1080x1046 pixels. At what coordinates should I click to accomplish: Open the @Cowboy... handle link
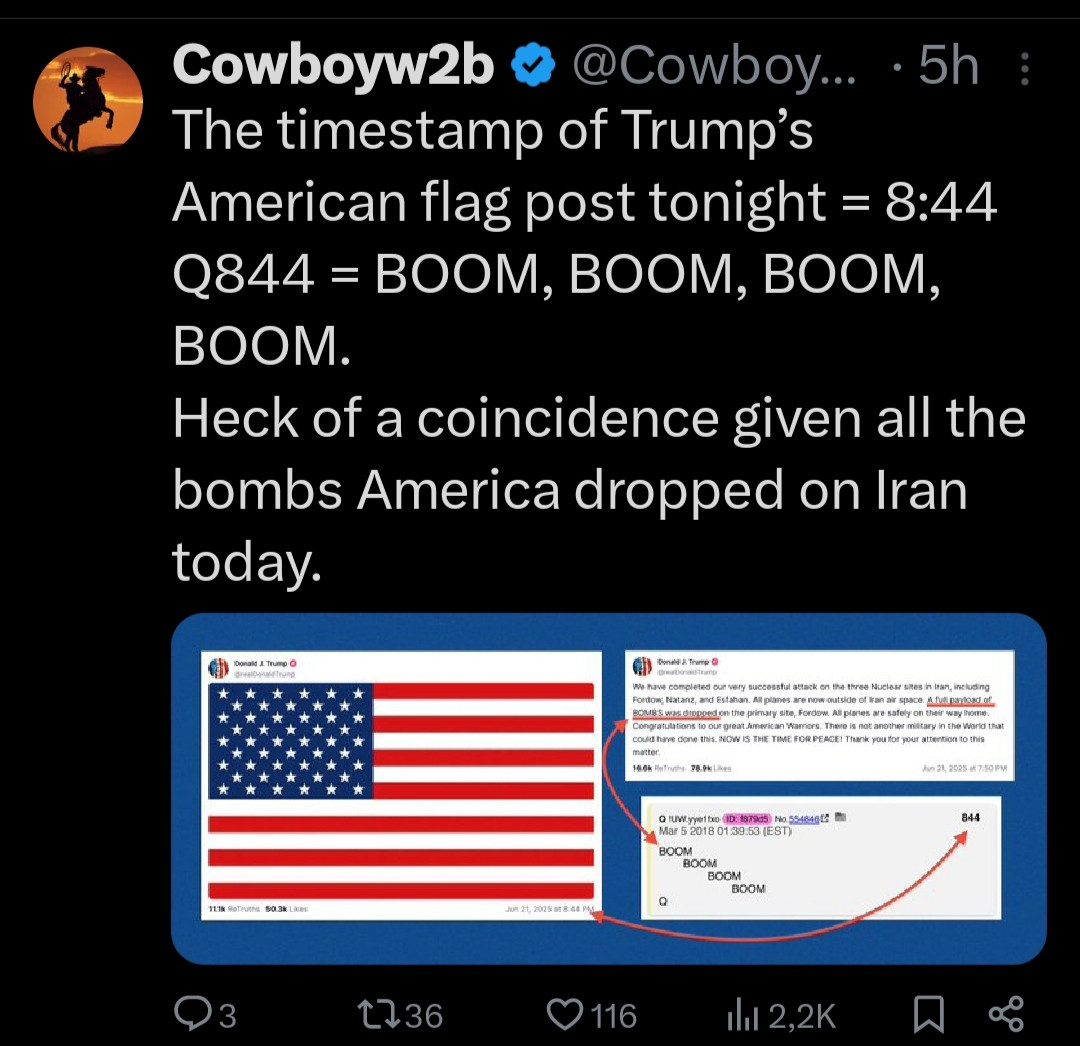(x=713, y=67)
